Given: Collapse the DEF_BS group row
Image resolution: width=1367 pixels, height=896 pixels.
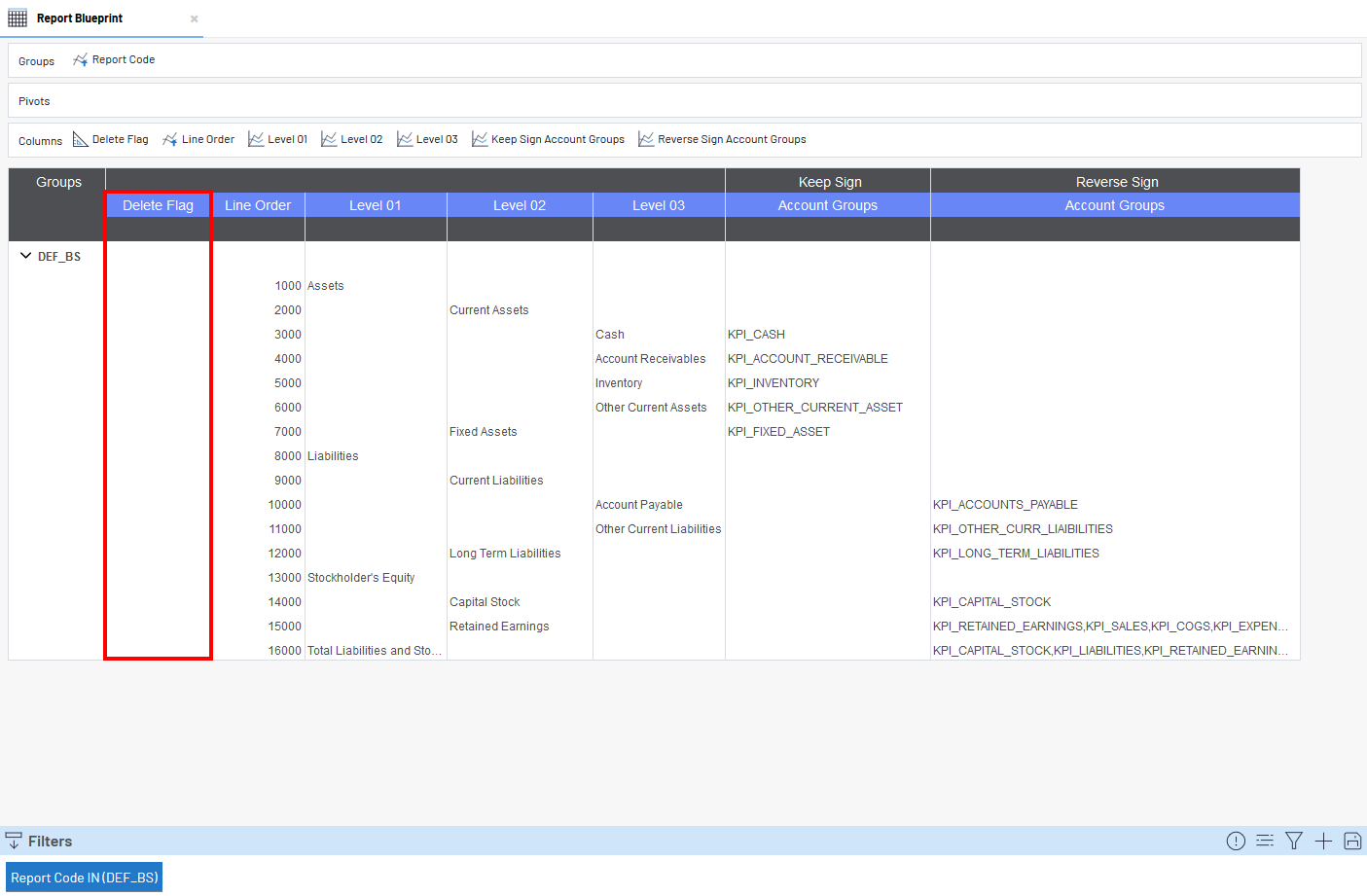Looking at the screenshot, I should [x=26, y=256].
